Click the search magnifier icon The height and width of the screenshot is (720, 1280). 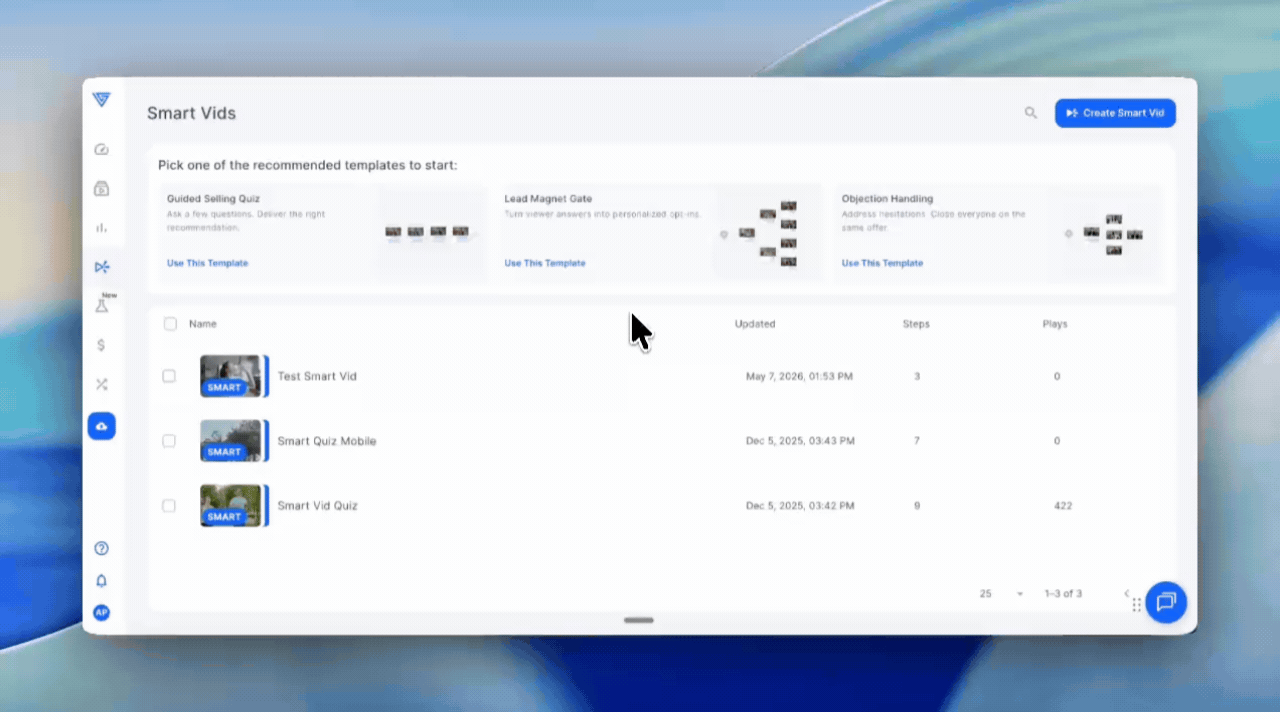(1030, 113)
